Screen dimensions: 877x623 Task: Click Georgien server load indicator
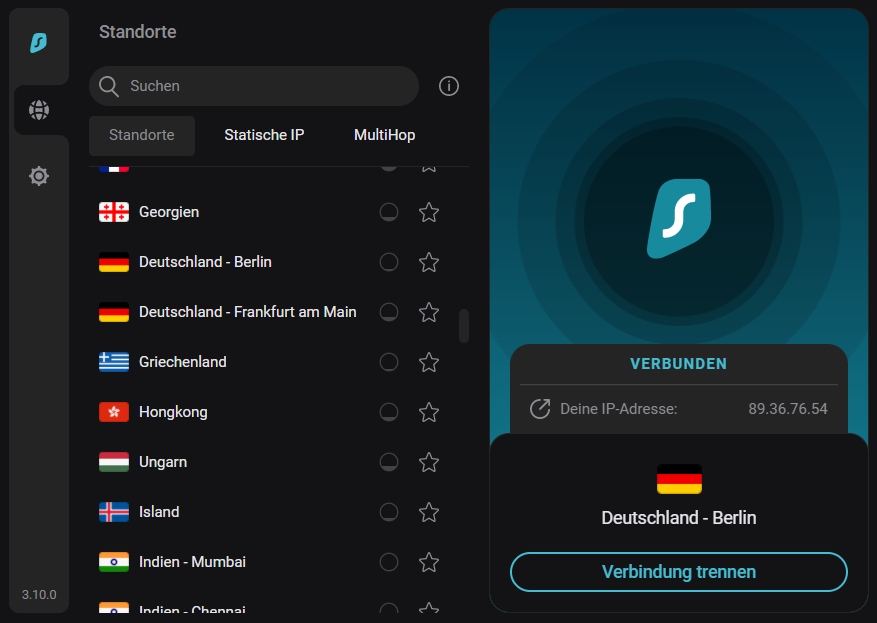pyautogui.click(x=389, y=213)
